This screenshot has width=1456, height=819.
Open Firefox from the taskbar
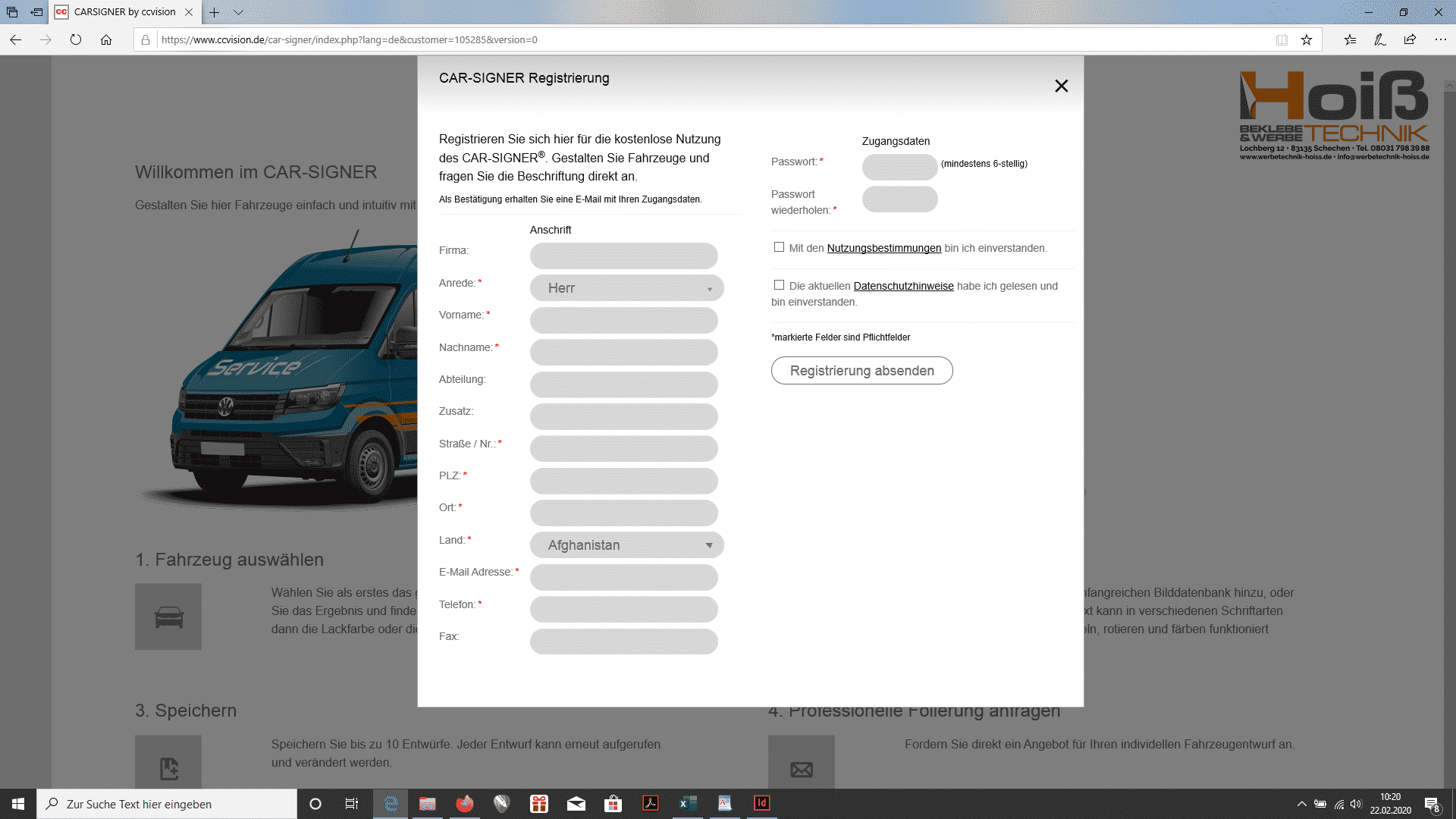[465, 804]
